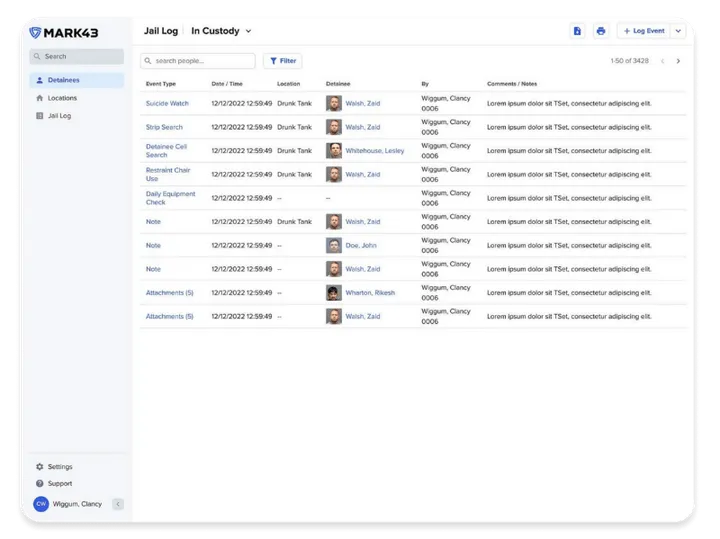Click the CW user avatar circle
Viewport: 720px width, 539px height.
point(41,504)
